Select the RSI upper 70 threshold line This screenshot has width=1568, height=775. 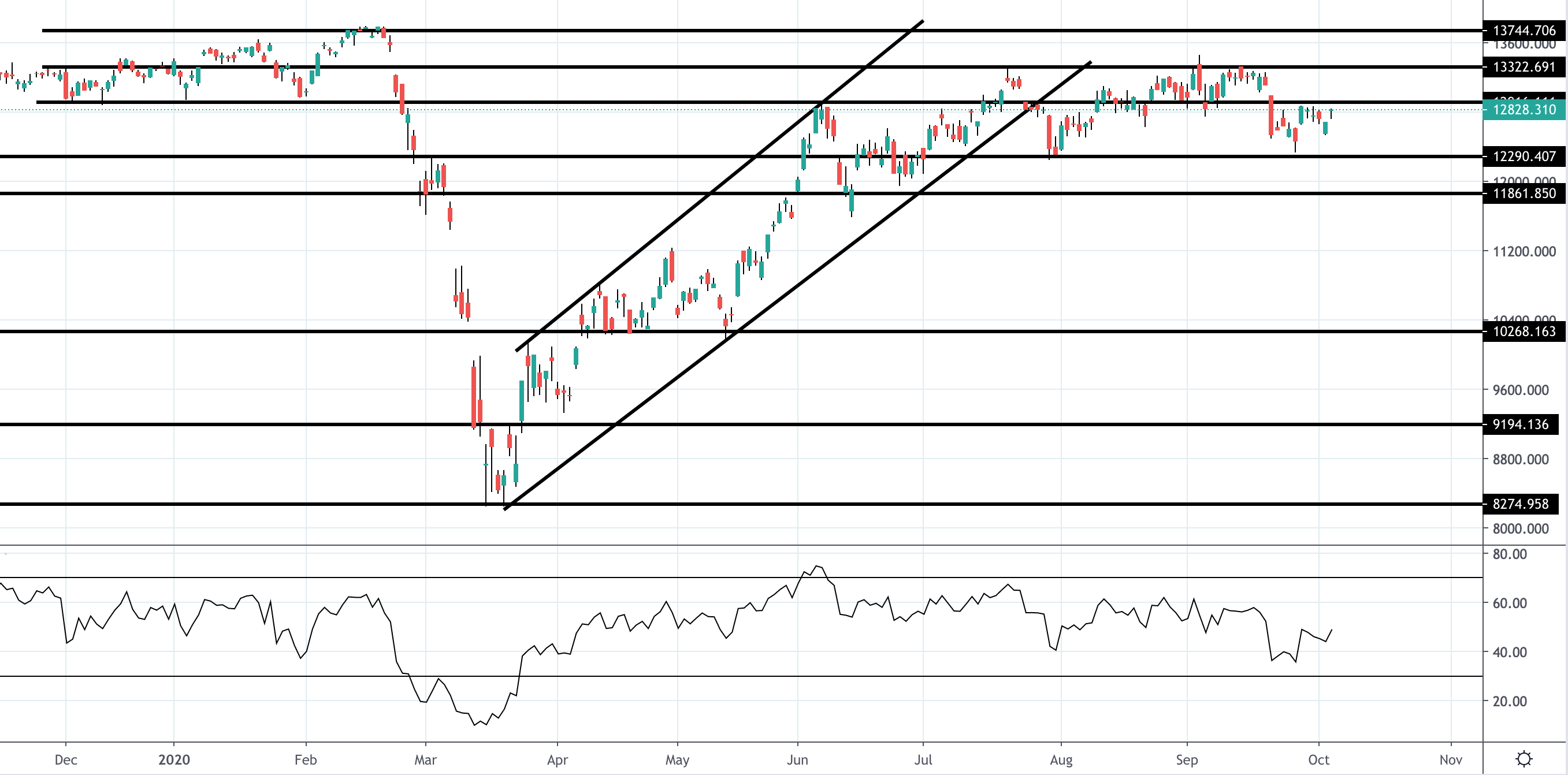click(x=741, y=577)
